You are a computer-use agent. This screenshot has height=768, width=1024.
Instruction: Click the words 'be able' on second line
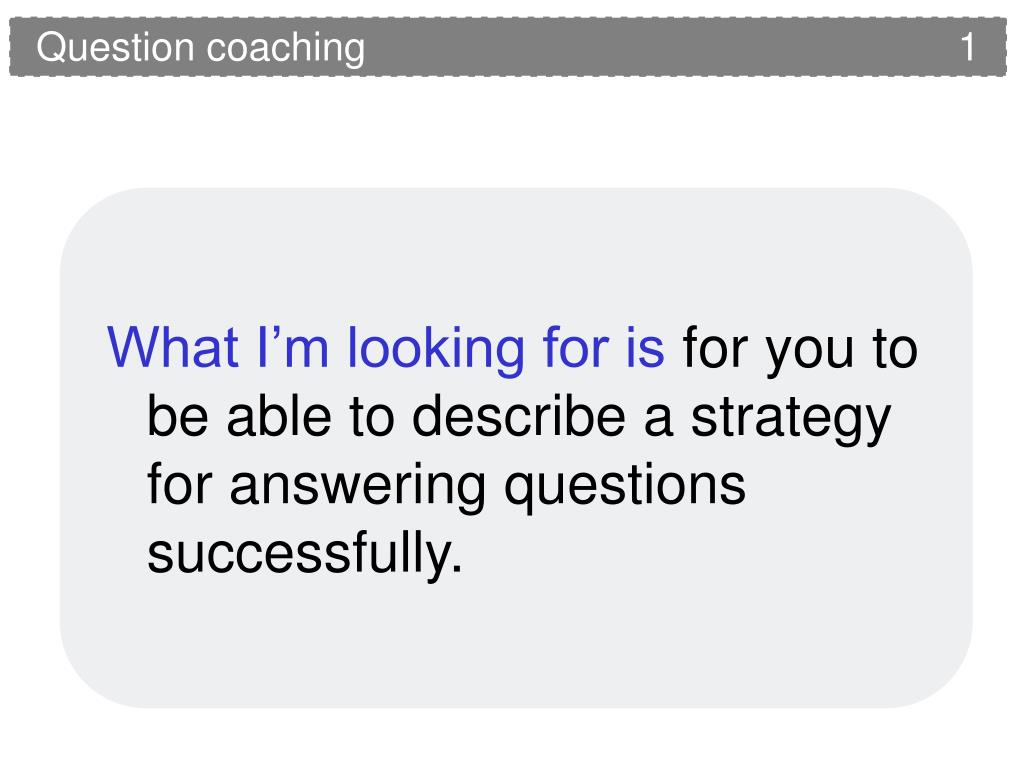pos(239,417)
